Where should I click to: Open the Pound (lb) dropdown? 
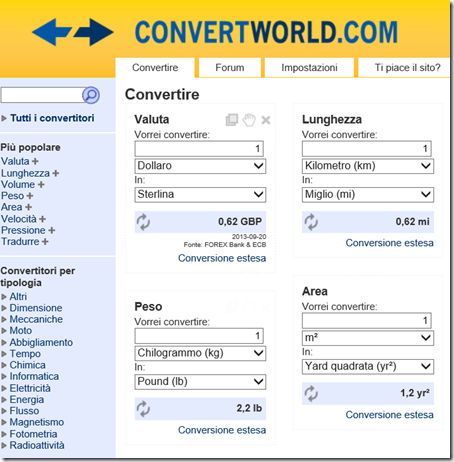(200, 382)
